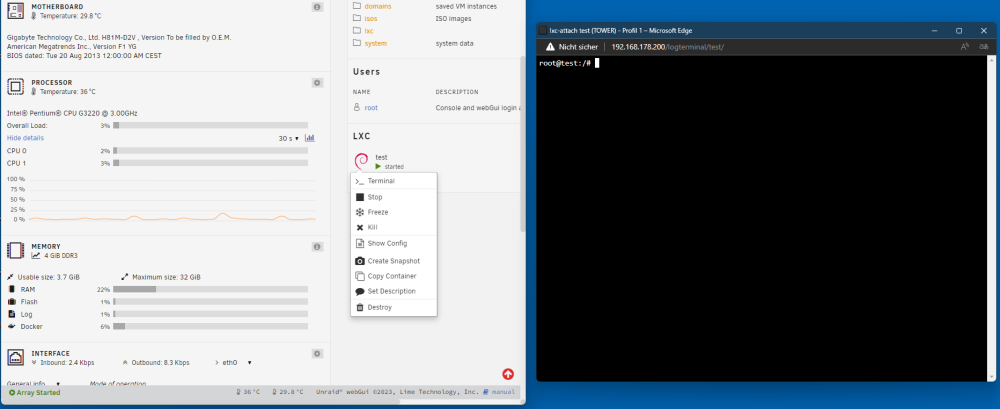The width and height of the screenshot is (1000, 409).
Task: Click the read aloud icon in Edge
Action: click(965, 47)
